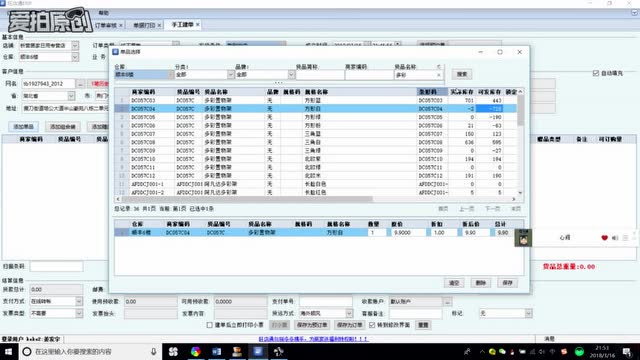
Task: Click 保存为预订单 button
Action: 312,325
